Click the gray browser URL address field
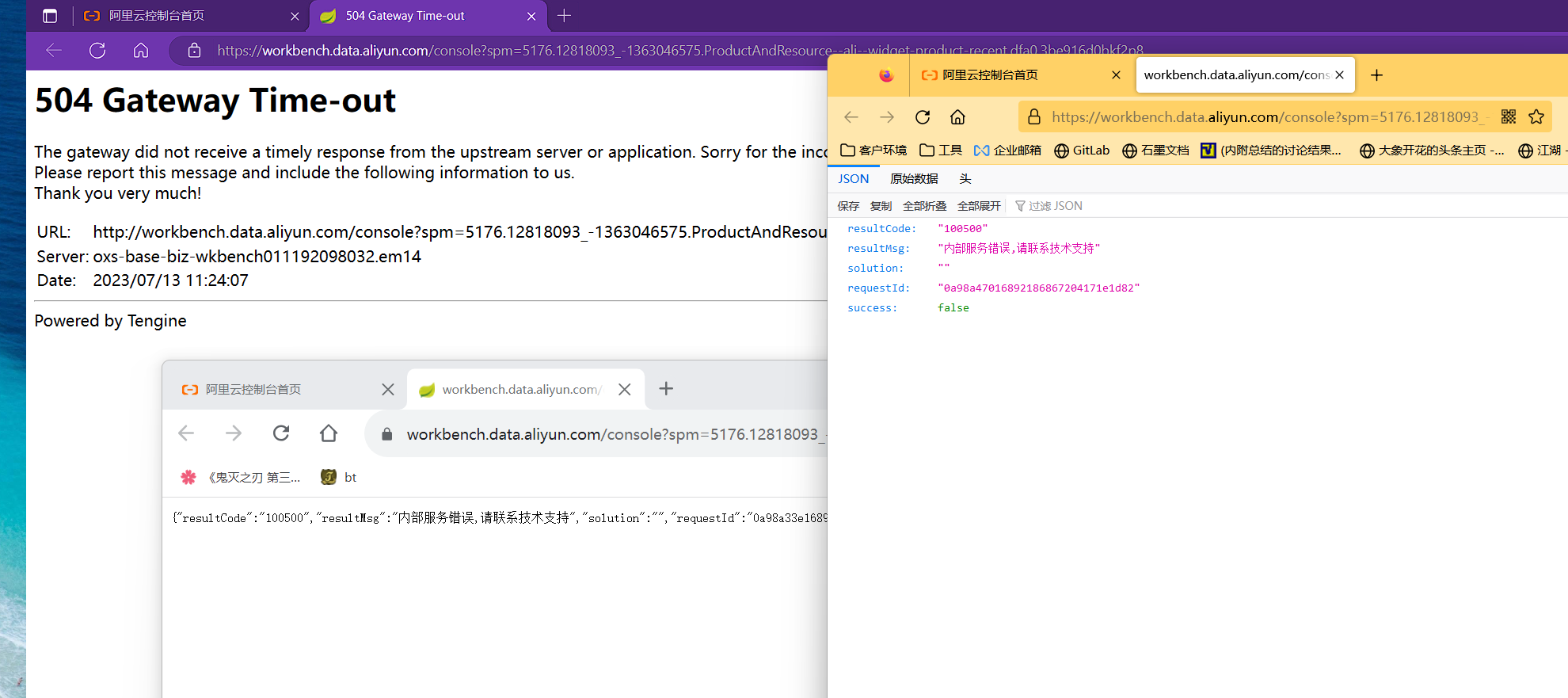The width and height of the screenshot is (1568, 698). 616,434
